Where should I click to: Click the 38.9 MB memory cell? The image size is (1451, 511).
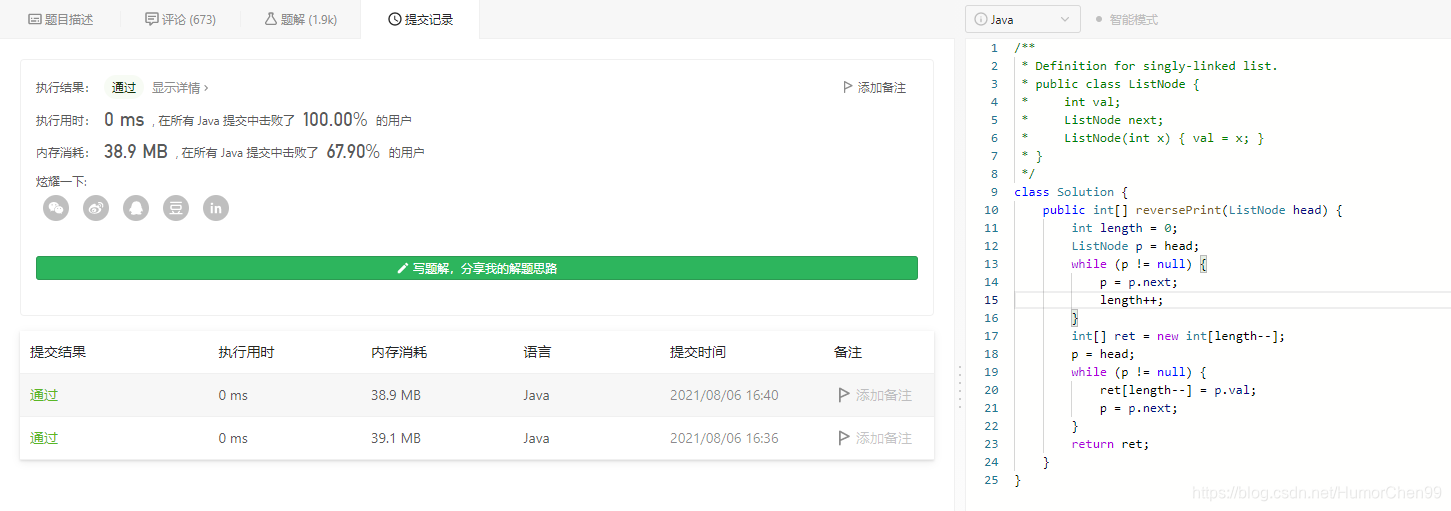396,395
